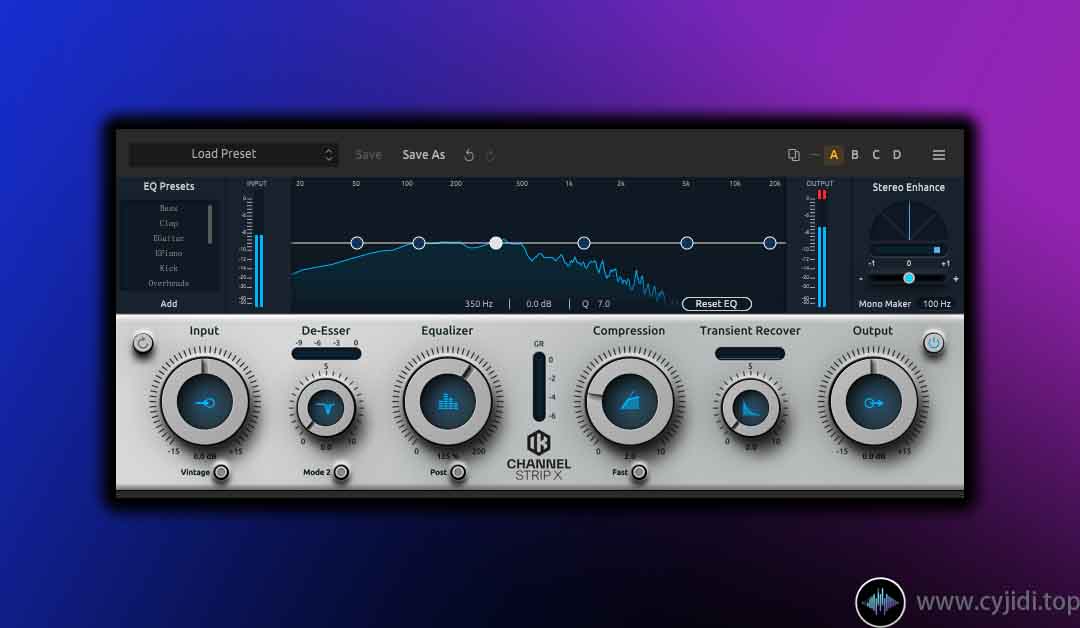Toggle the Mode 2 switch
1080x628 pixels.
tap(341, 472)
